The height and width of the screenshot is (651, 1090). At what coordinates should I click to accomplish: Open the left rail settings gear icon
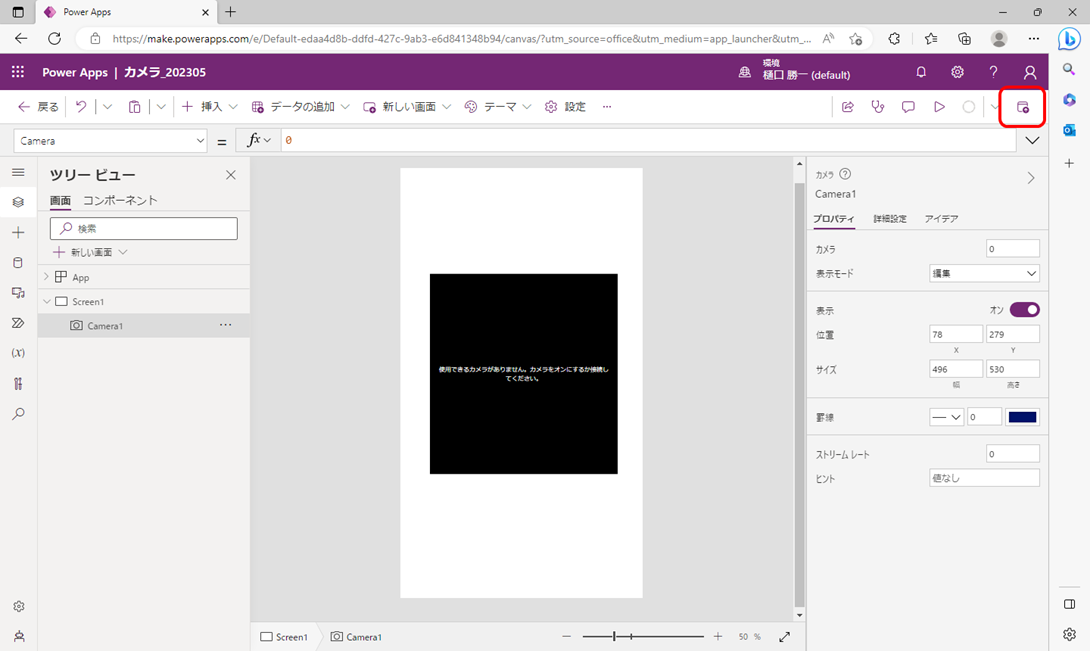click(x=19, y=606)
